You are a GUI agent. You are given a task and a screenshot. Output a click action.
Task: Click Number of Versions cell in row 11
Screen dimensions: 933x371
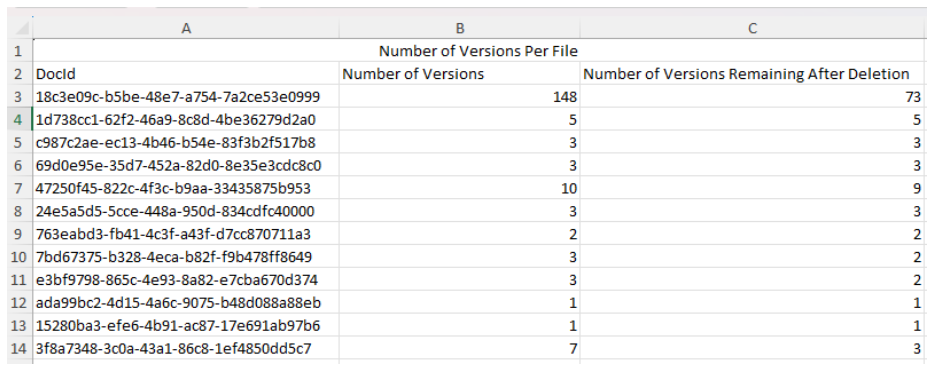tap(459, 280)
